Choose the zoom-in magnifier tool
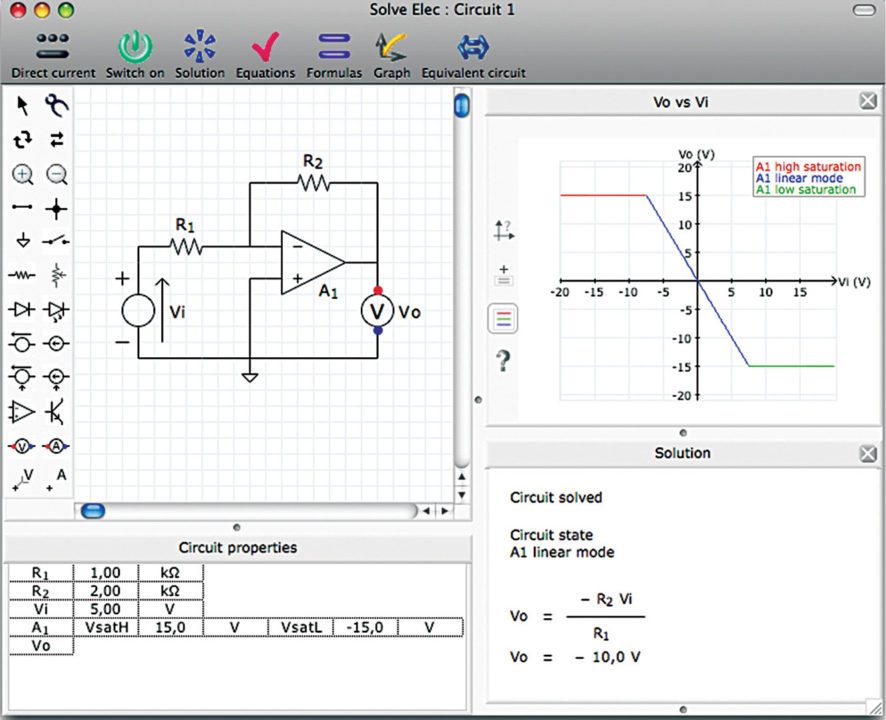Screen dimensions: 886x720 [22, 175]
